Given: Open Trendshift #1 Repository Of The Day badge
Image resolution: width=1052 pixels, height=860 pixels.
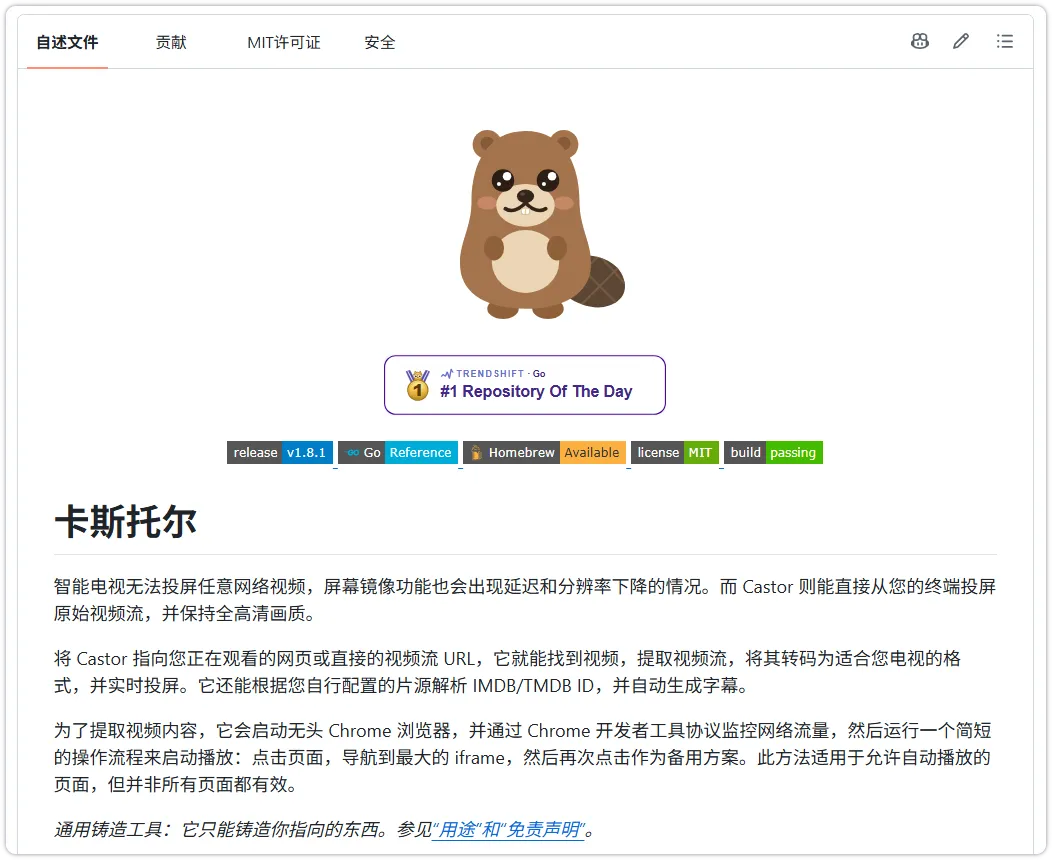Looking at the screenshot, I should tap(525, 385).
